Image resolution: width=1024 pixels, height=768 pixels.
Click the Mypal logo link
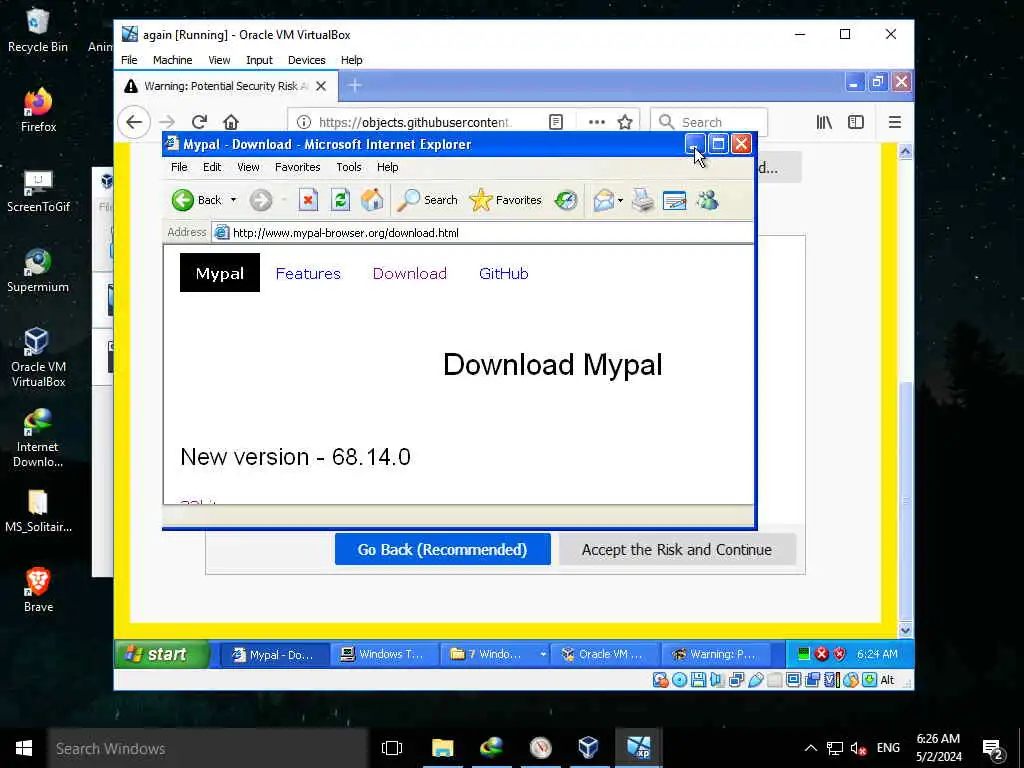[x=219, y=273]
